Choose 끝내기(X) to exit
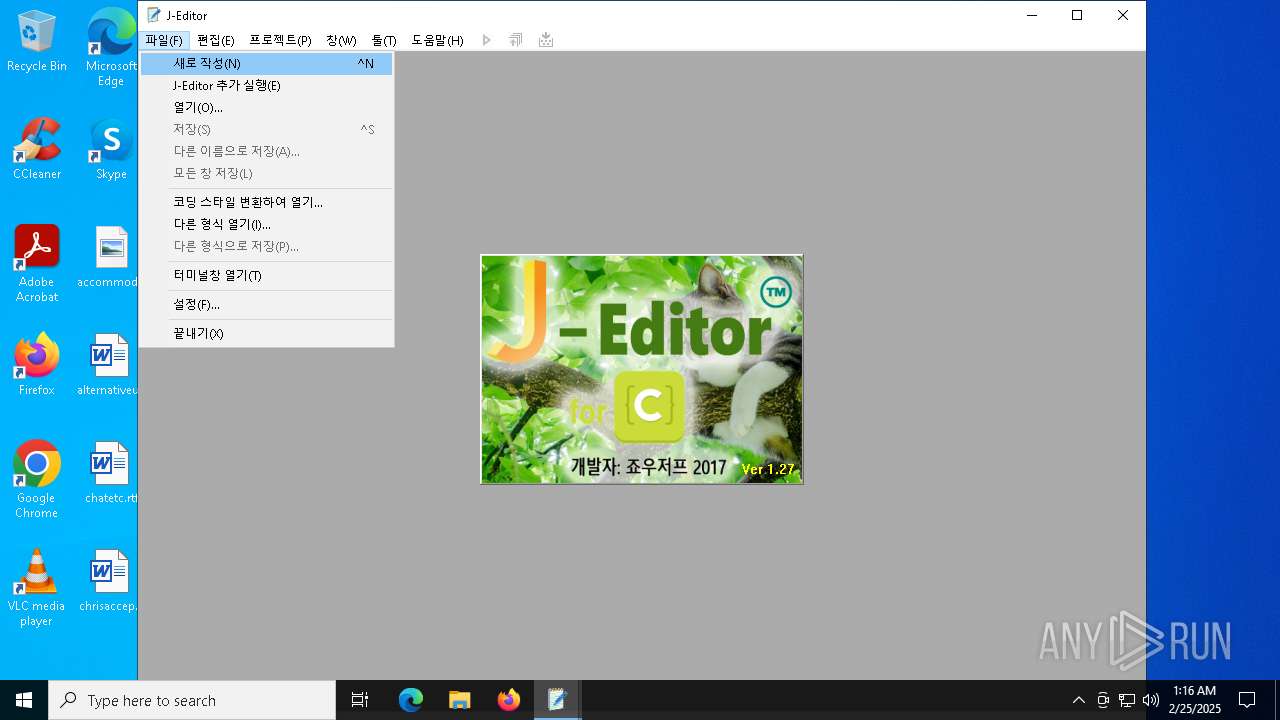1280x720 pixels. tap(266, 333)
